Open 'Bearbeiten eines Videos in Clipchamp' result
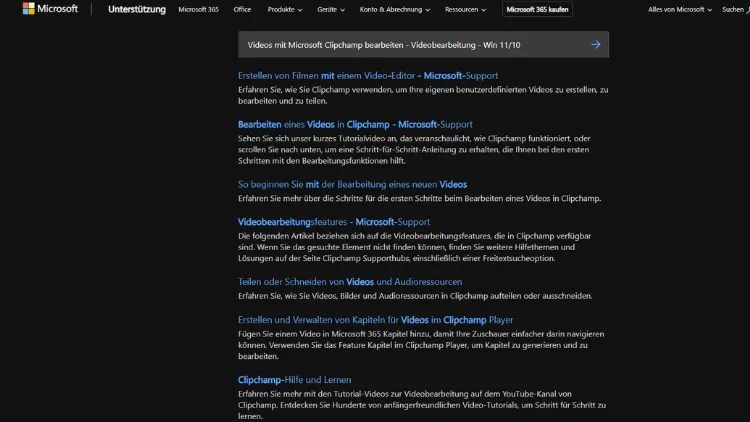The image size is (750, 422). tap(355, 124)
